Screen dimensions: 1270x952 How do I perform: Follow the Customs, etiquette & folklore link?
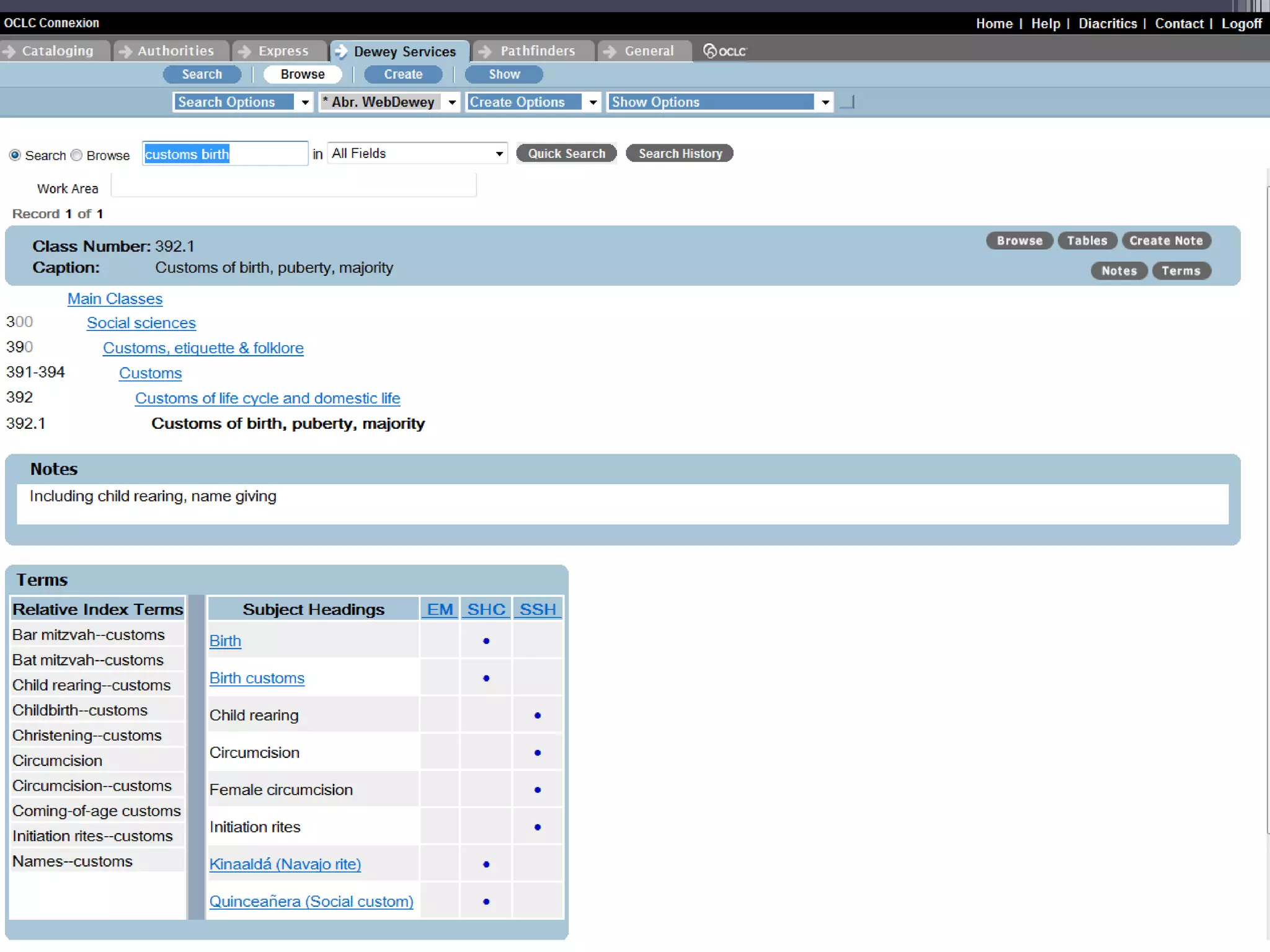point(203,348)
